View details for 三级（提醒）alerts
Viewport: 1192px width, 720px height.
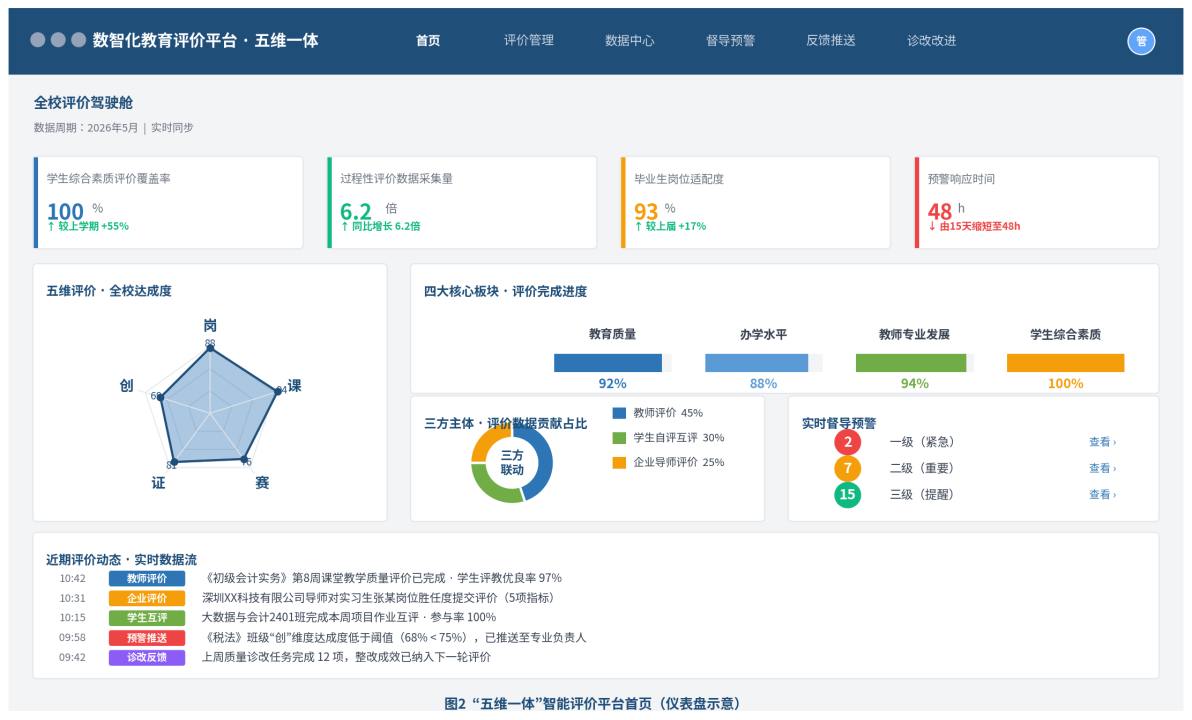(1102, 495)
